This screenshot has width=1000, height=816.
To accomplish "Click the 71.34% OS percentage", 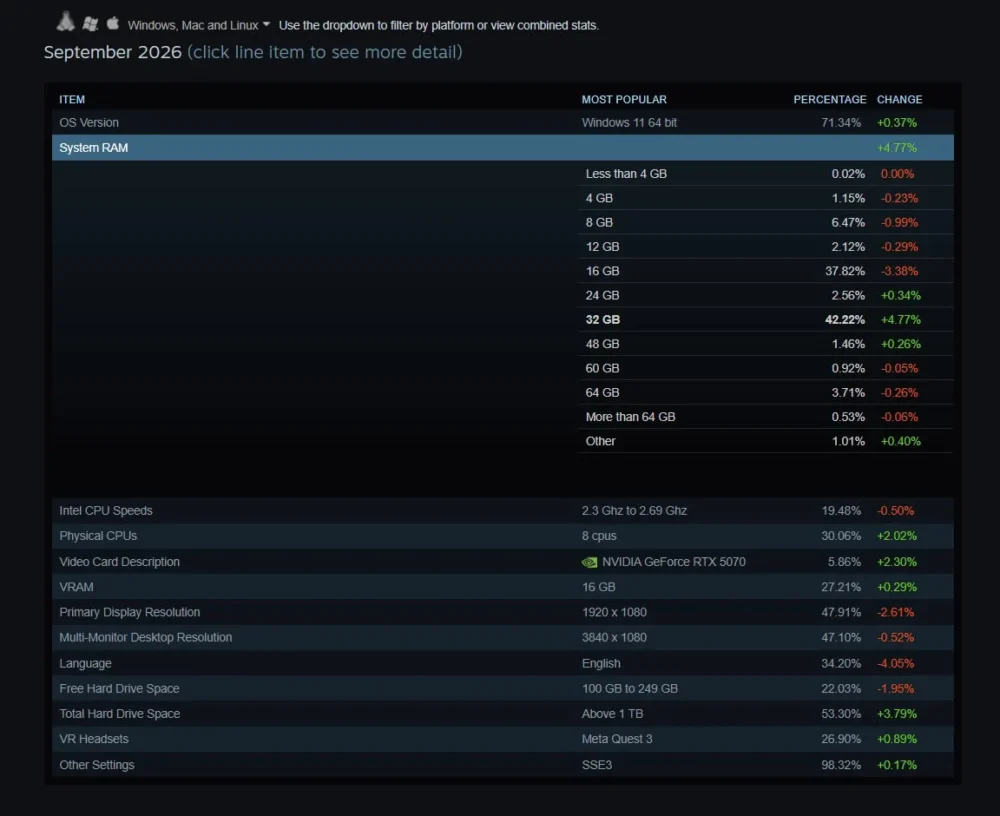I will (x=841, y=122).
